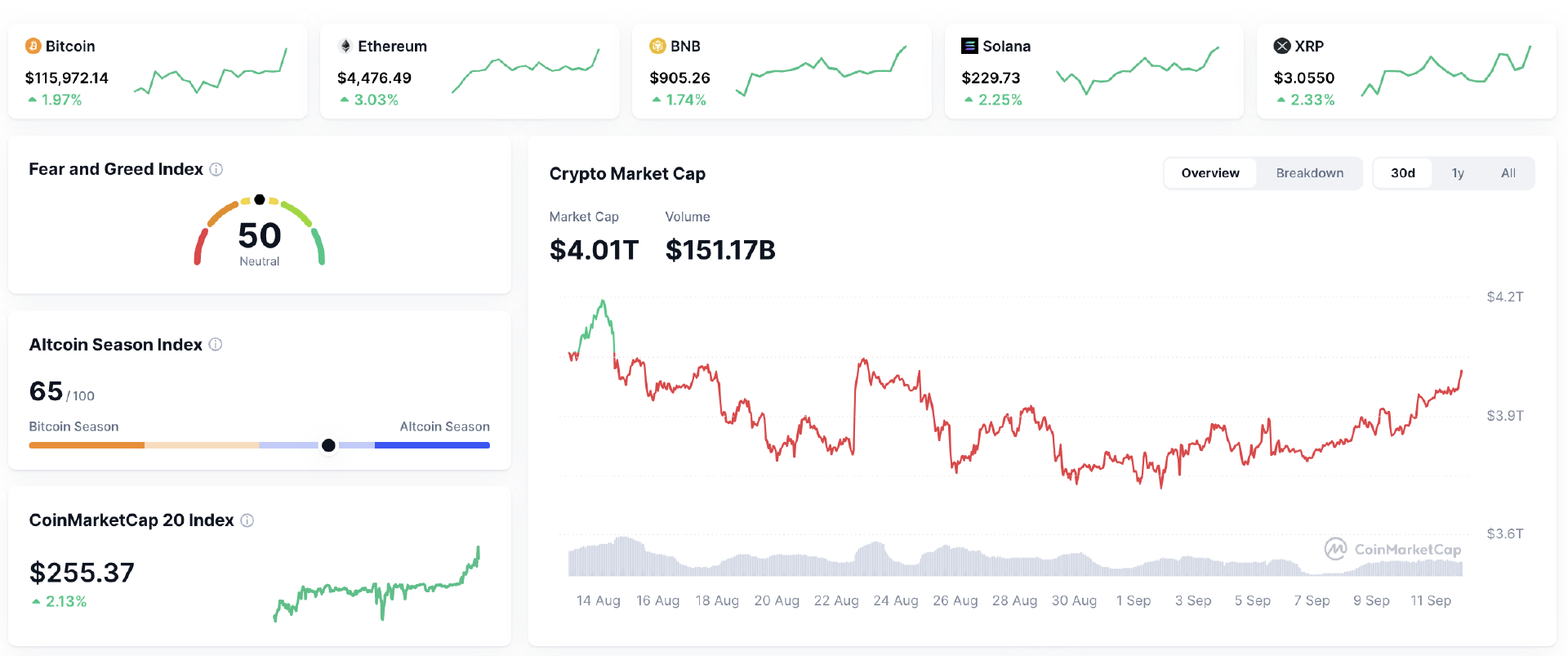Open CoinMarketCap 20 Index info icon
The height and width of the screenshot is (656, 1568).
(x=247, y=520)
